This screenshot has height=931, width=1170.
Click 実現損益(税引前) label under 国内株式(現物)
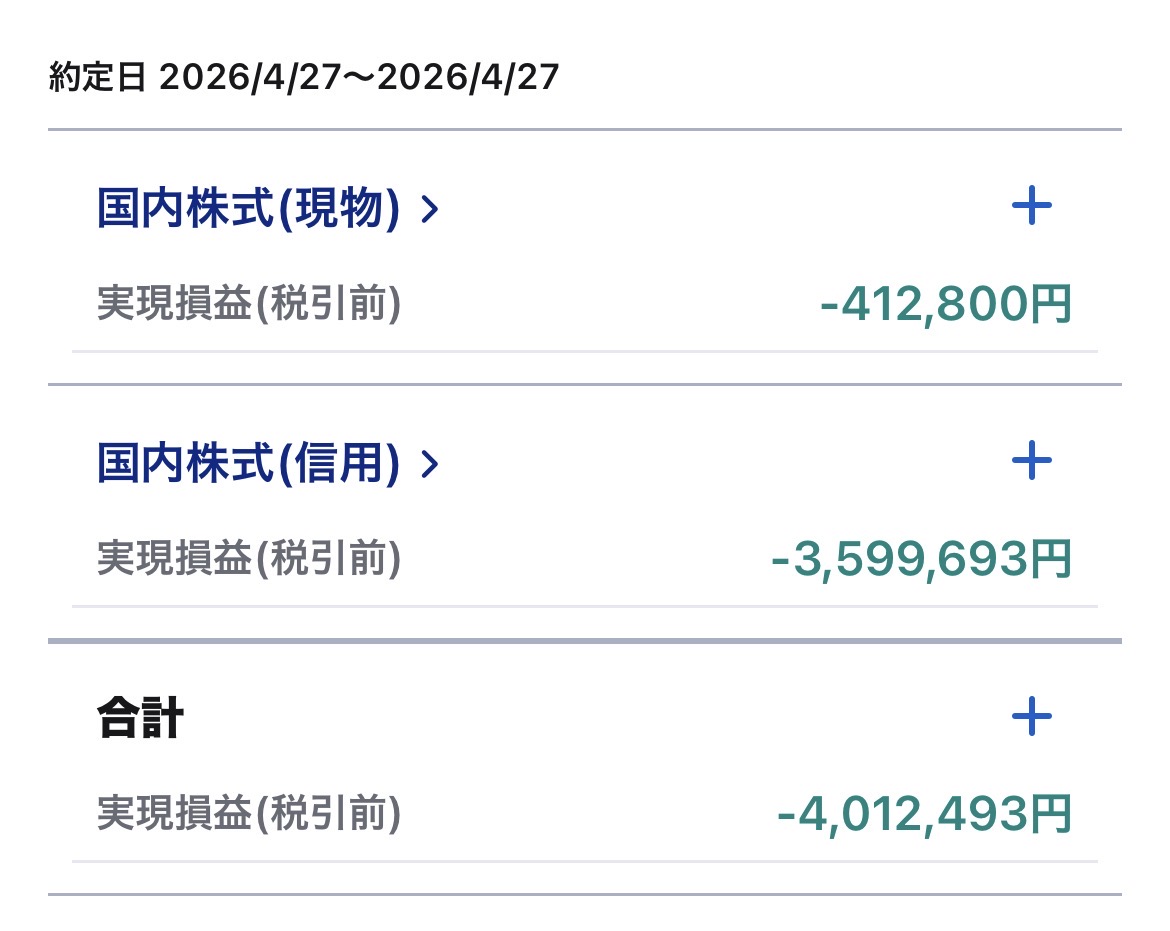249,304
